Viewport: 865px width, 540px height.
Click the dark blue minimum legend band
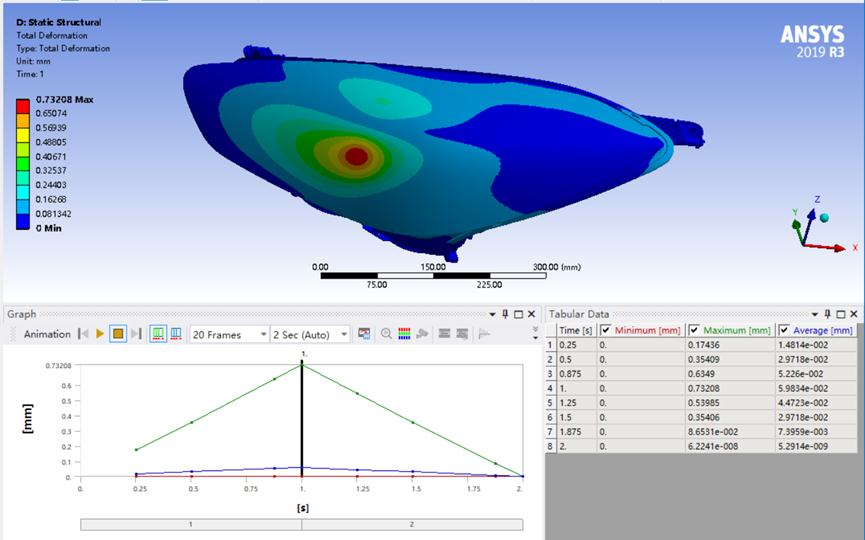point(23,221)
